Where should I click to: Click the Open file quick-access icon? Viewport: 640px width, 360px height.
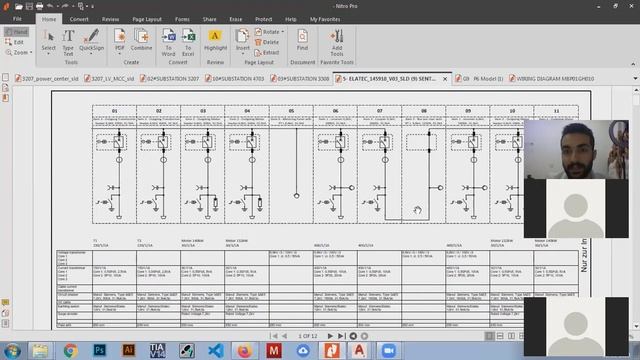pos(19,6)
